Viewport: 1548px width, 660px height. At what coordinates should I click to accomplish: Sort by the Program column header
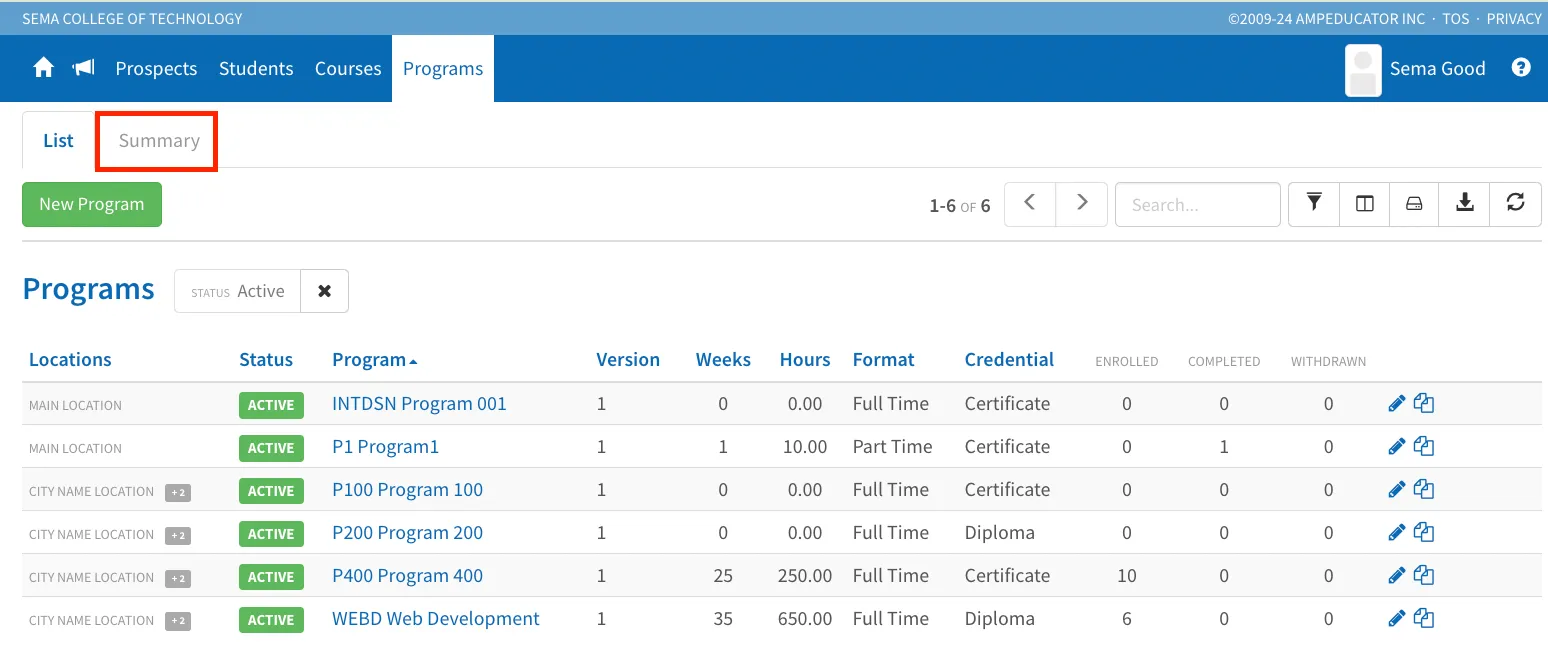click(375, 360)
